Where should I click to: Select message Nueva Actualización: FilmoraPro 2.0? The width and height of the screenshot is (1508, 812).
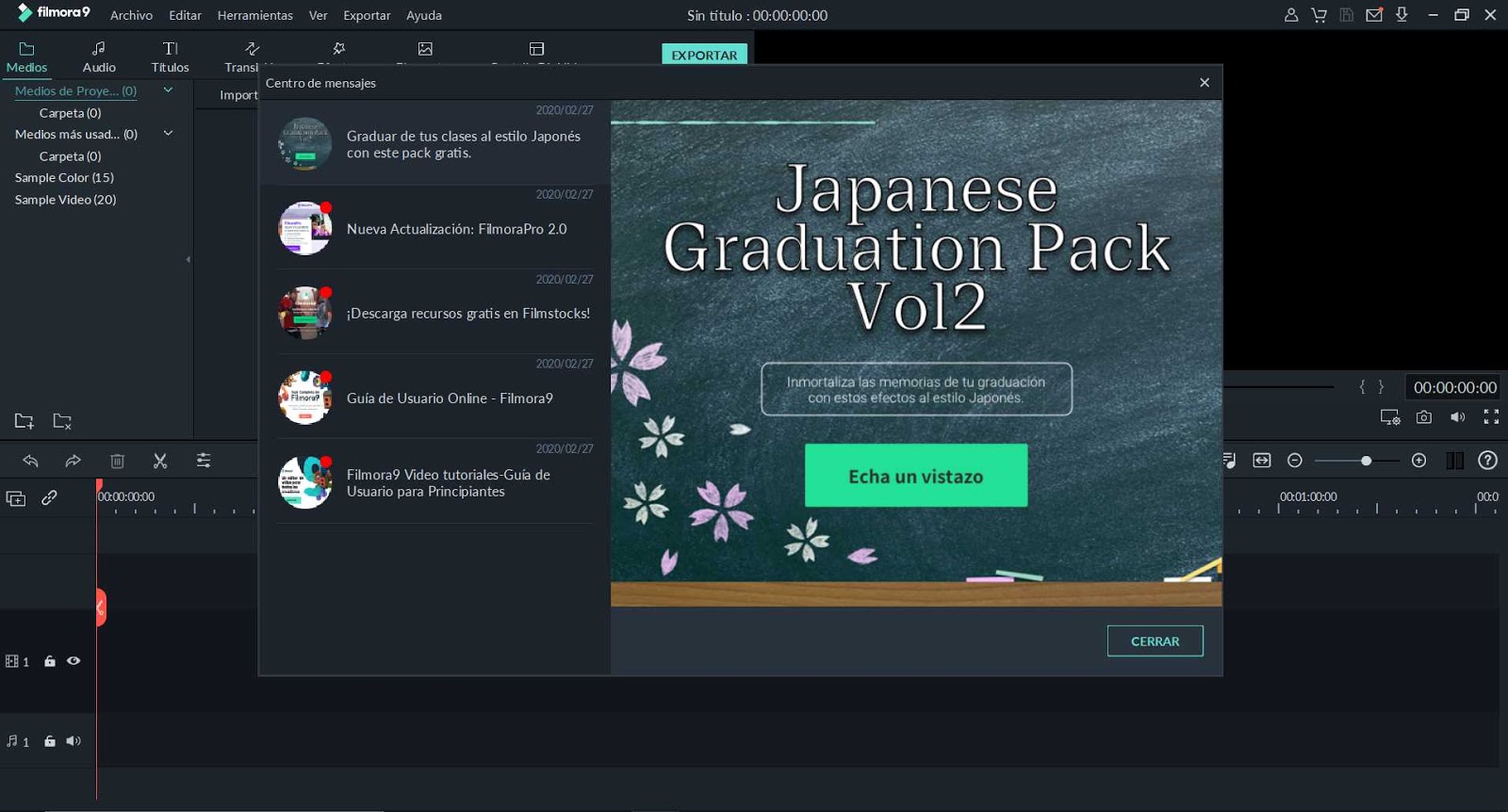[434, 228]
